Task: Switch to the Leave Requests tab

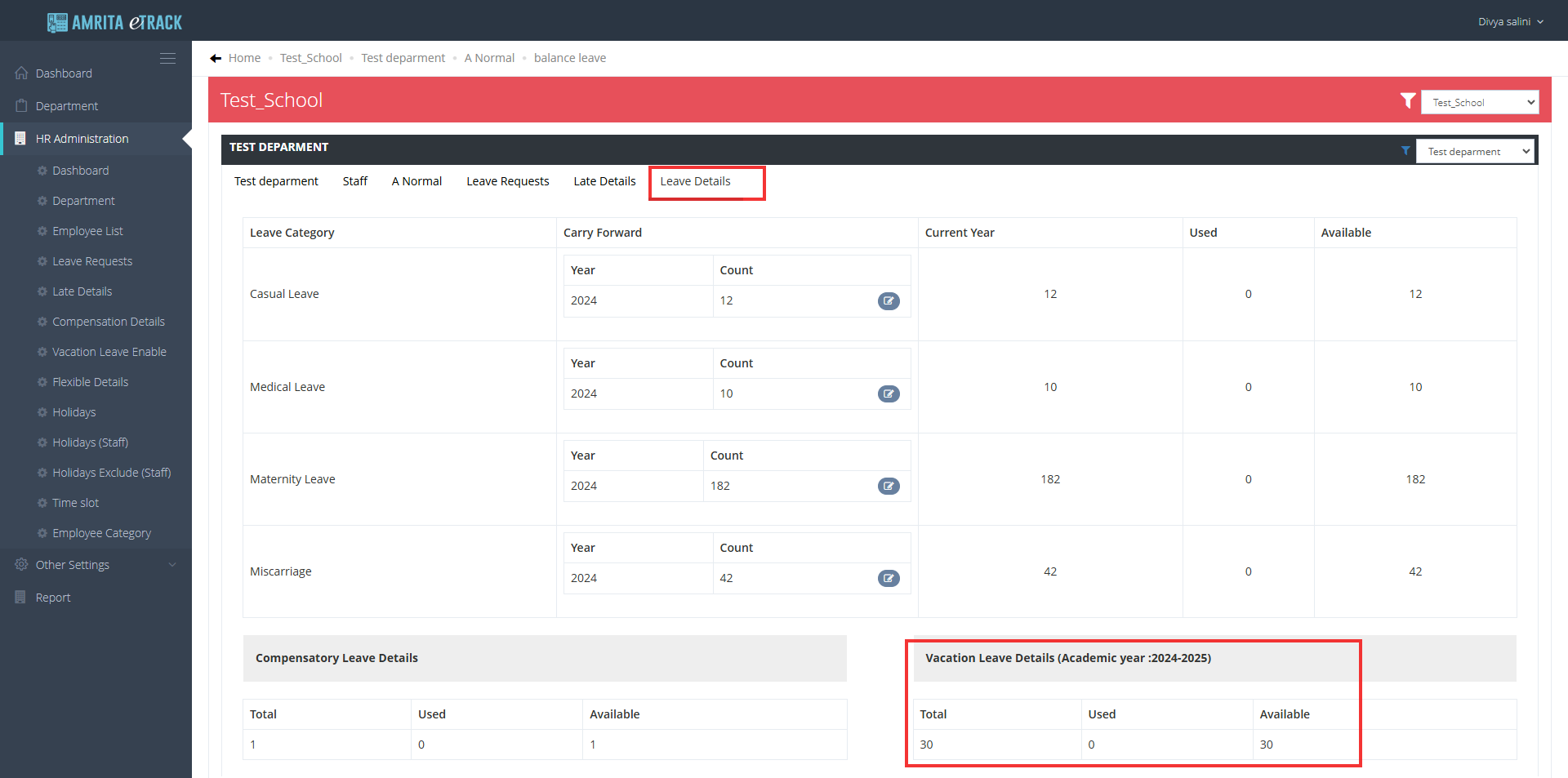Action: click(x=507, y=181)
